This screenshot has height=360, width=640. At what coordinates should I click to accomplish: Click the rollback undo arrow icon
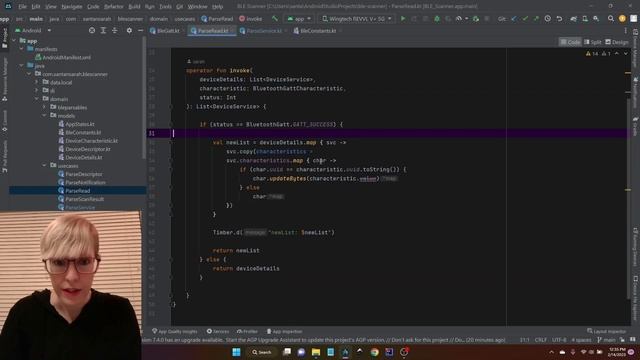[x=559, y=19]
